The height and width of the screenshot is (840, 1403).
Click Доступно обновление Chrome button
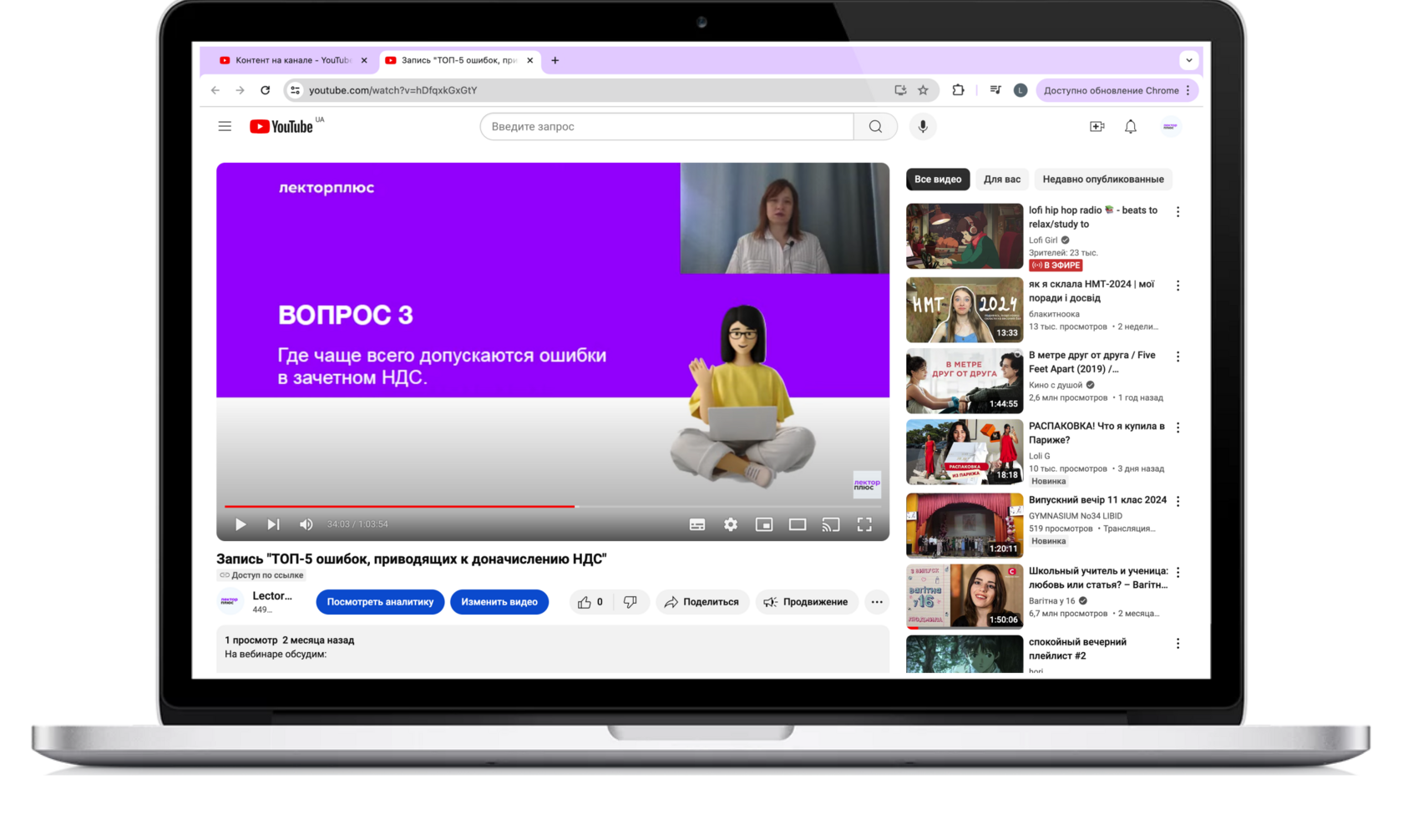tap(1117, 90)
